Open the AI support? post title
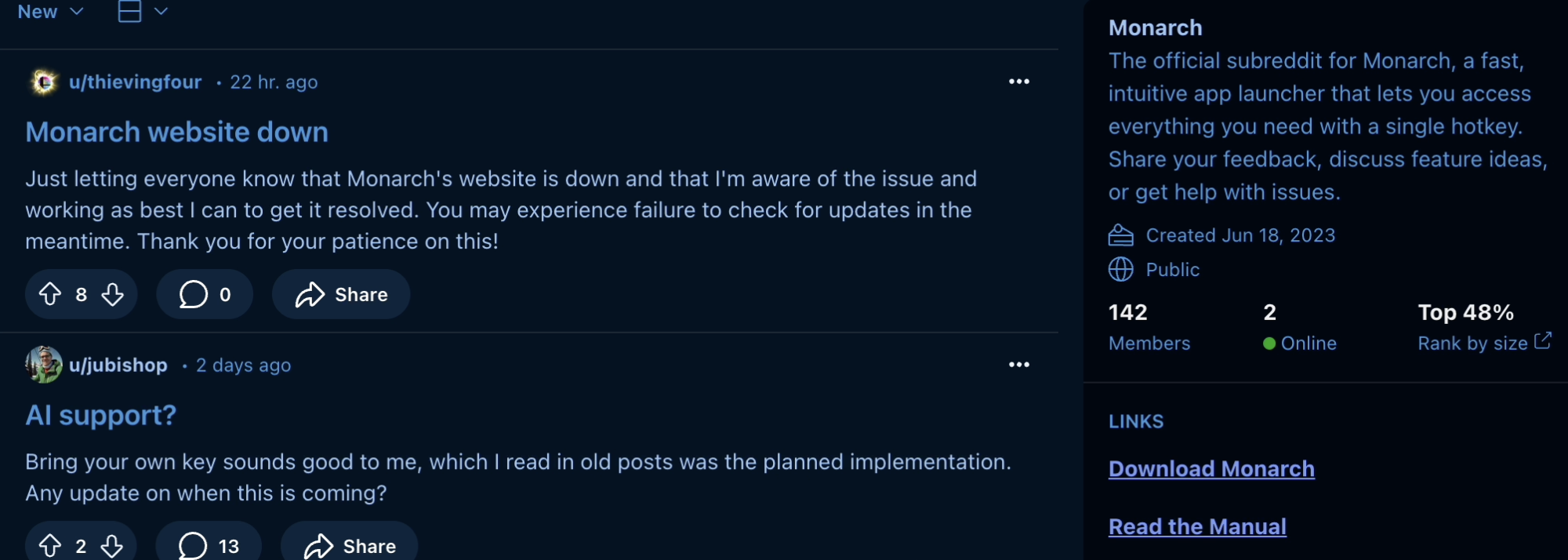 [100, 415]
